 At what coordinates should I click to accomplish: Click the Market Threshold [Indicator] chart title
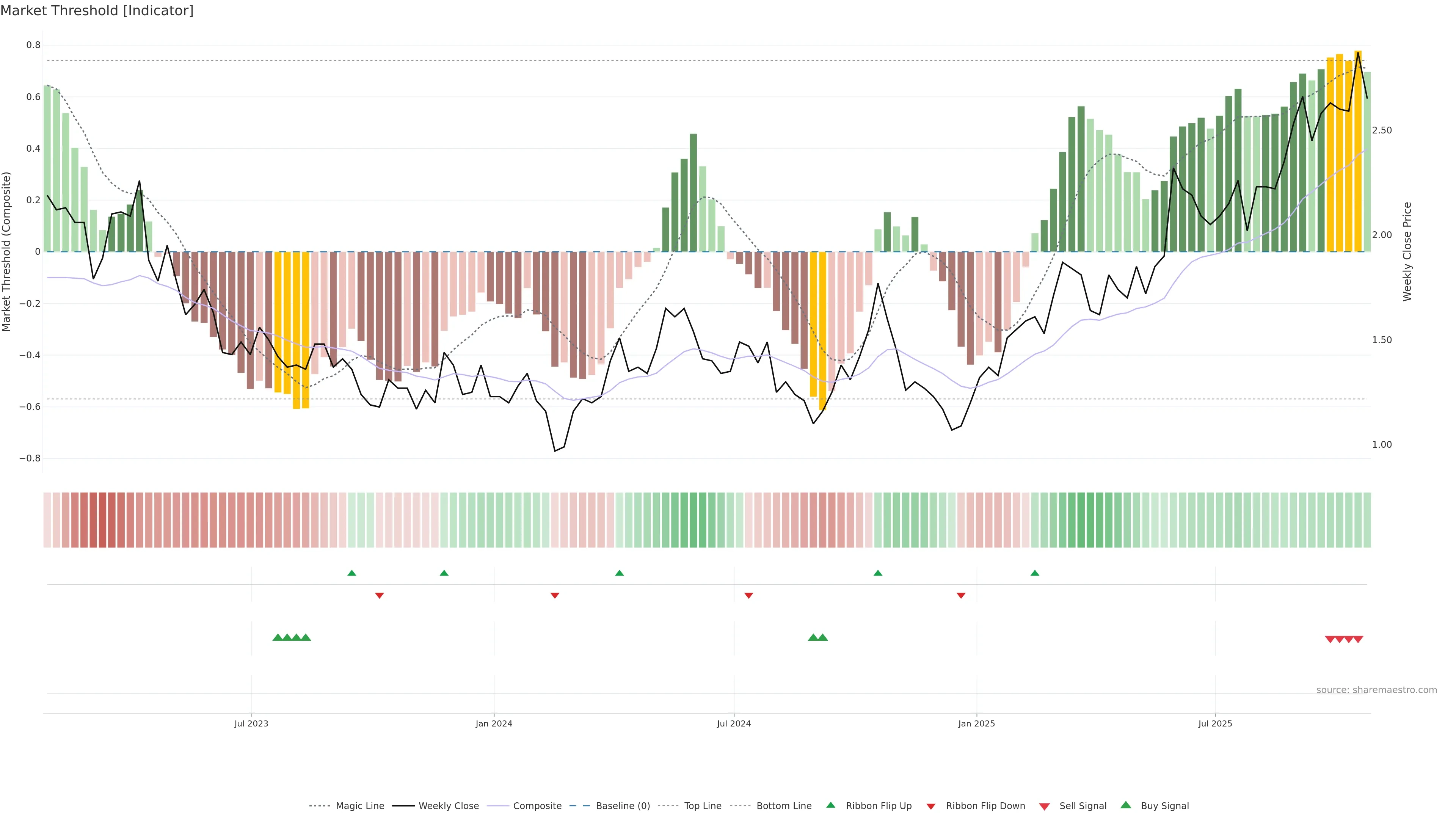click(x=97, y=11)
